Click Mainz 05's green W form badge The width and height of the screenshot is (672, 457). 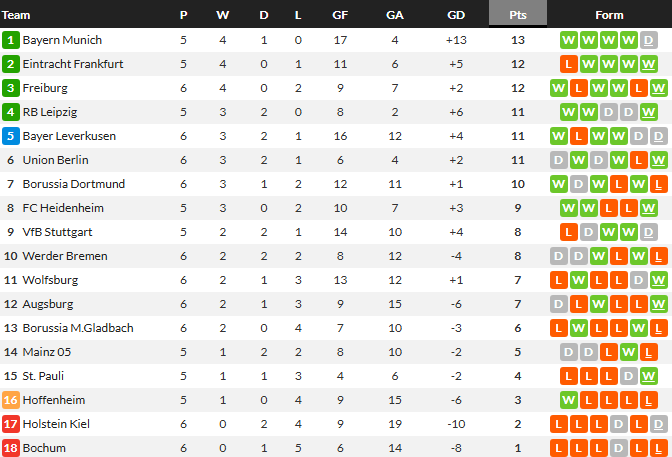(628, 352)
